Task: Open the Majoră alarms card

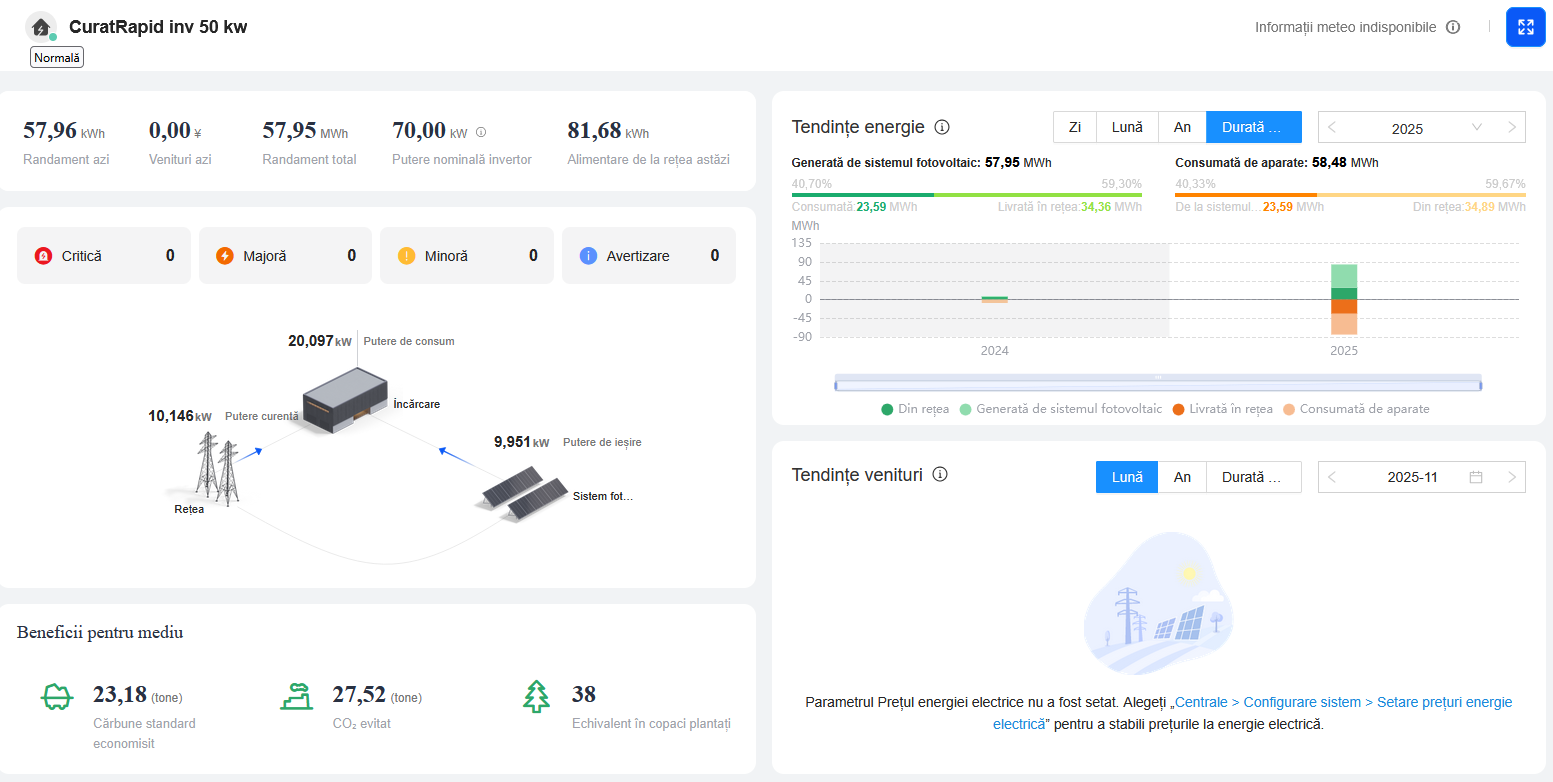Action: coord(285,256)
